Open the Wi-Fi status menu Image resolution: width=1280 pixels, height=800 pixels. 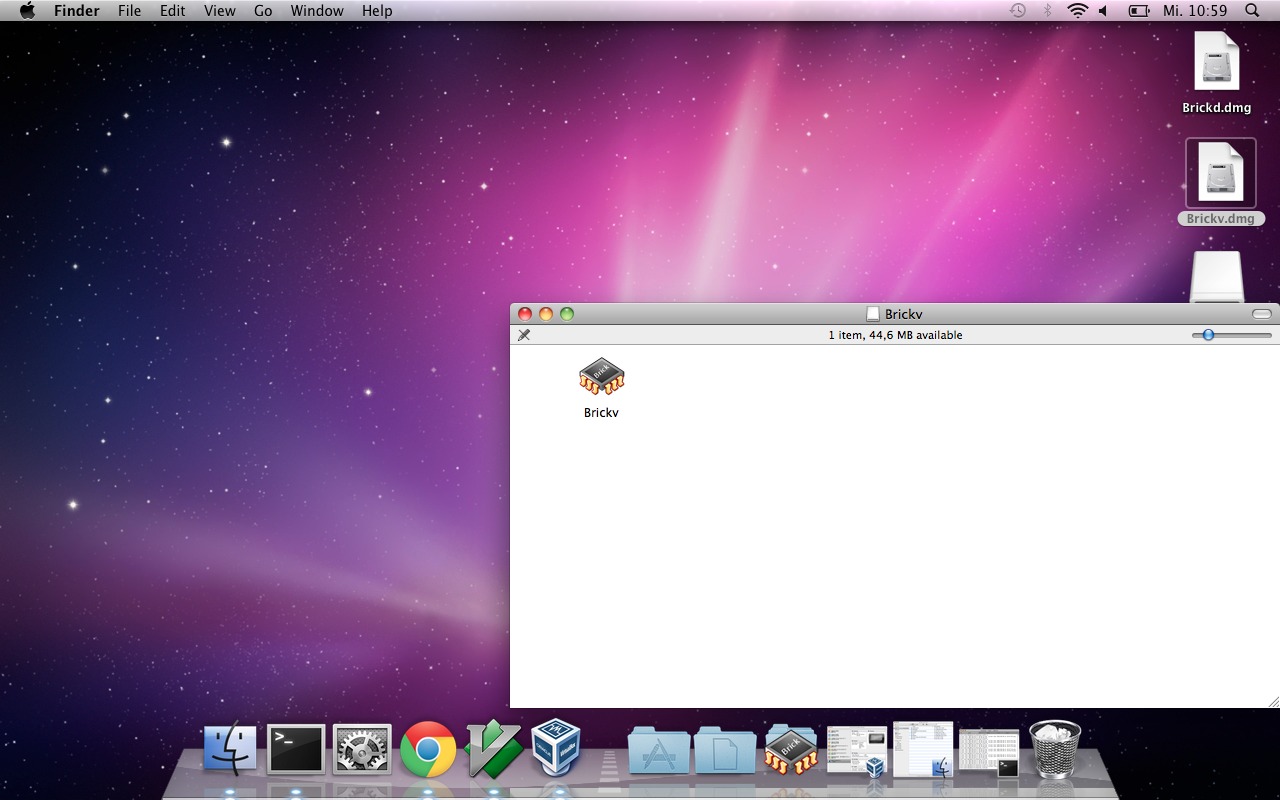pos(1077,11)
